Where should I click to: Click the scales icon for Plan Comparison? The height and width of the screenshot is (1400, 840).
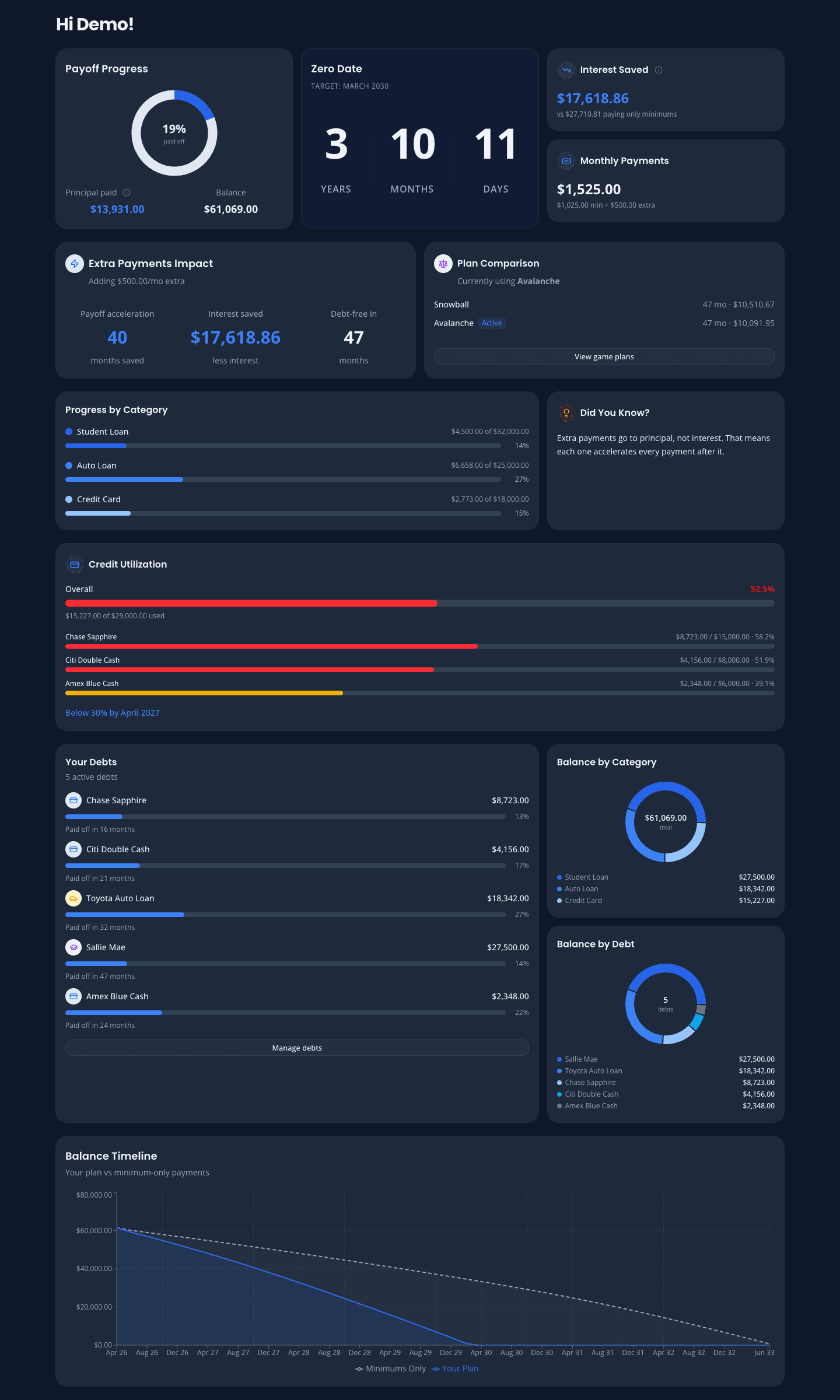(x=443, y=264)
